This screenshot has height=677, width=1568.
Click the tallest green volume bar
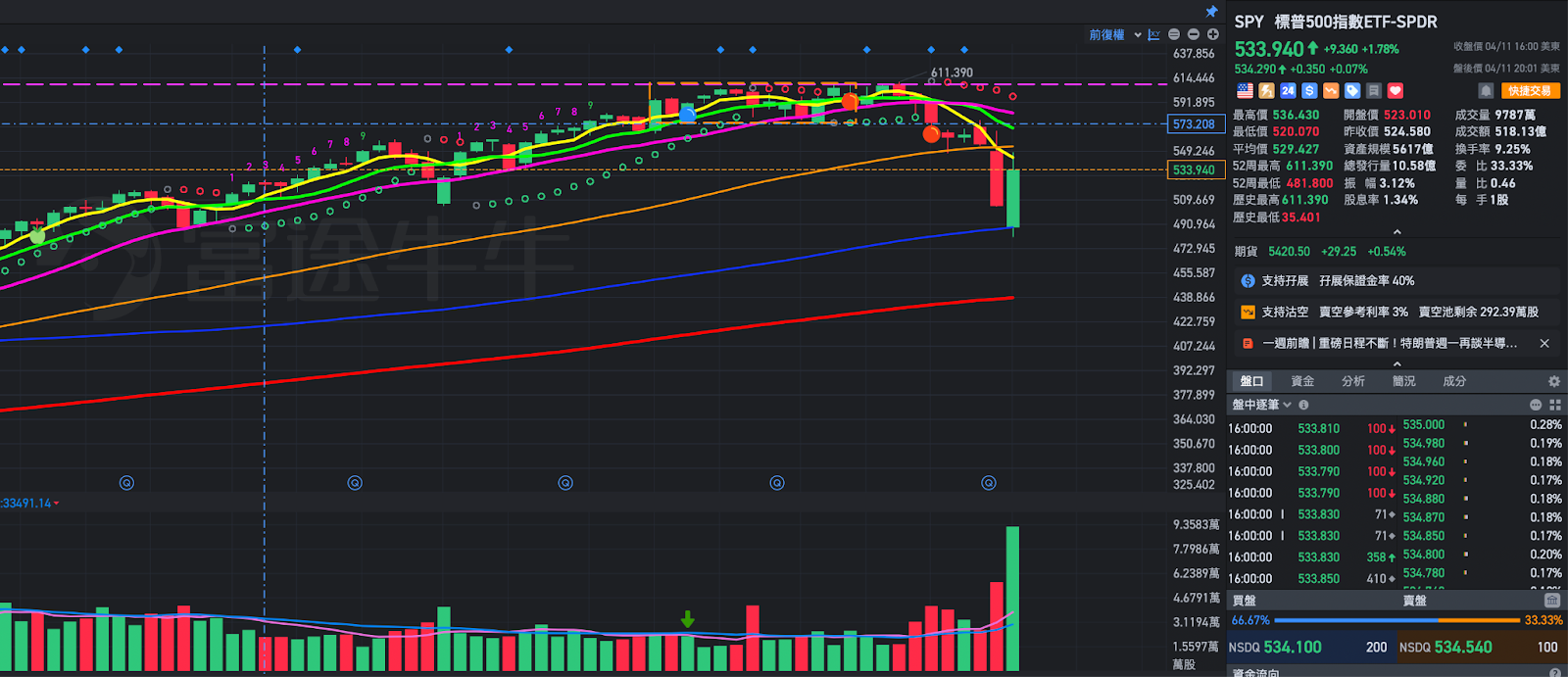(1012, 599)
